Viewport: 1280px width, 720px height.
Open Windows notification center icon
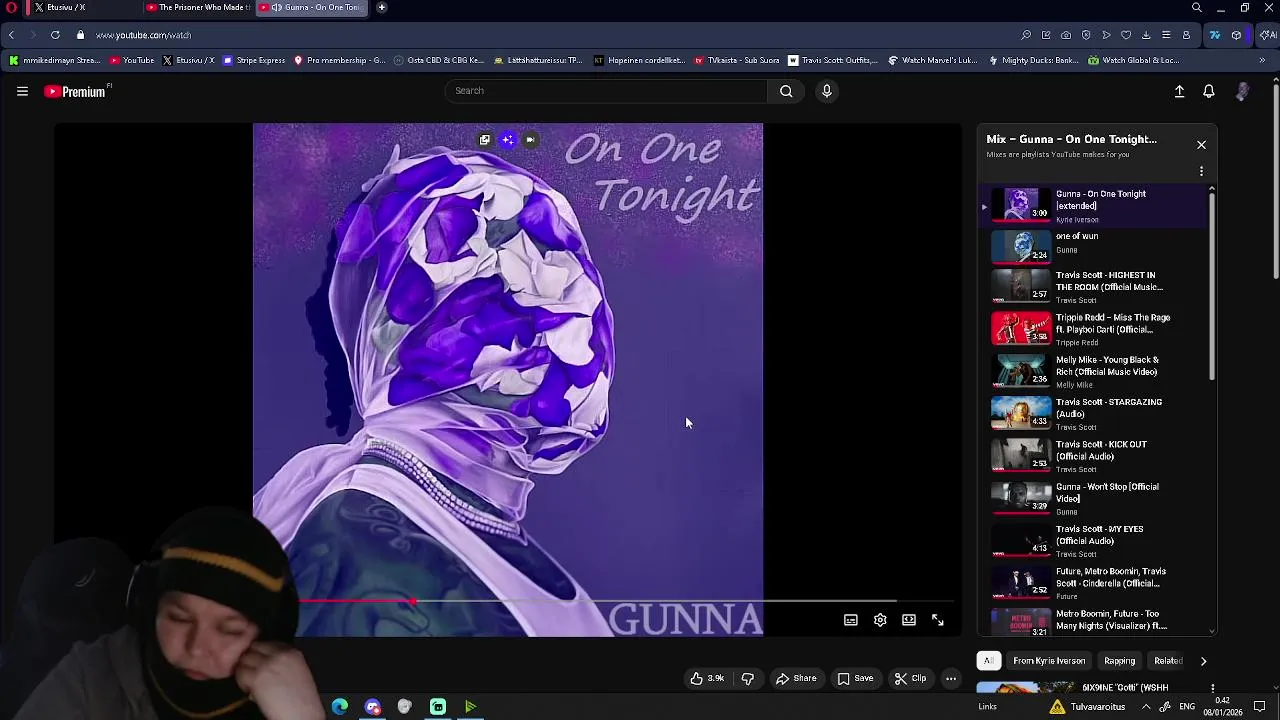[1260, 707]
